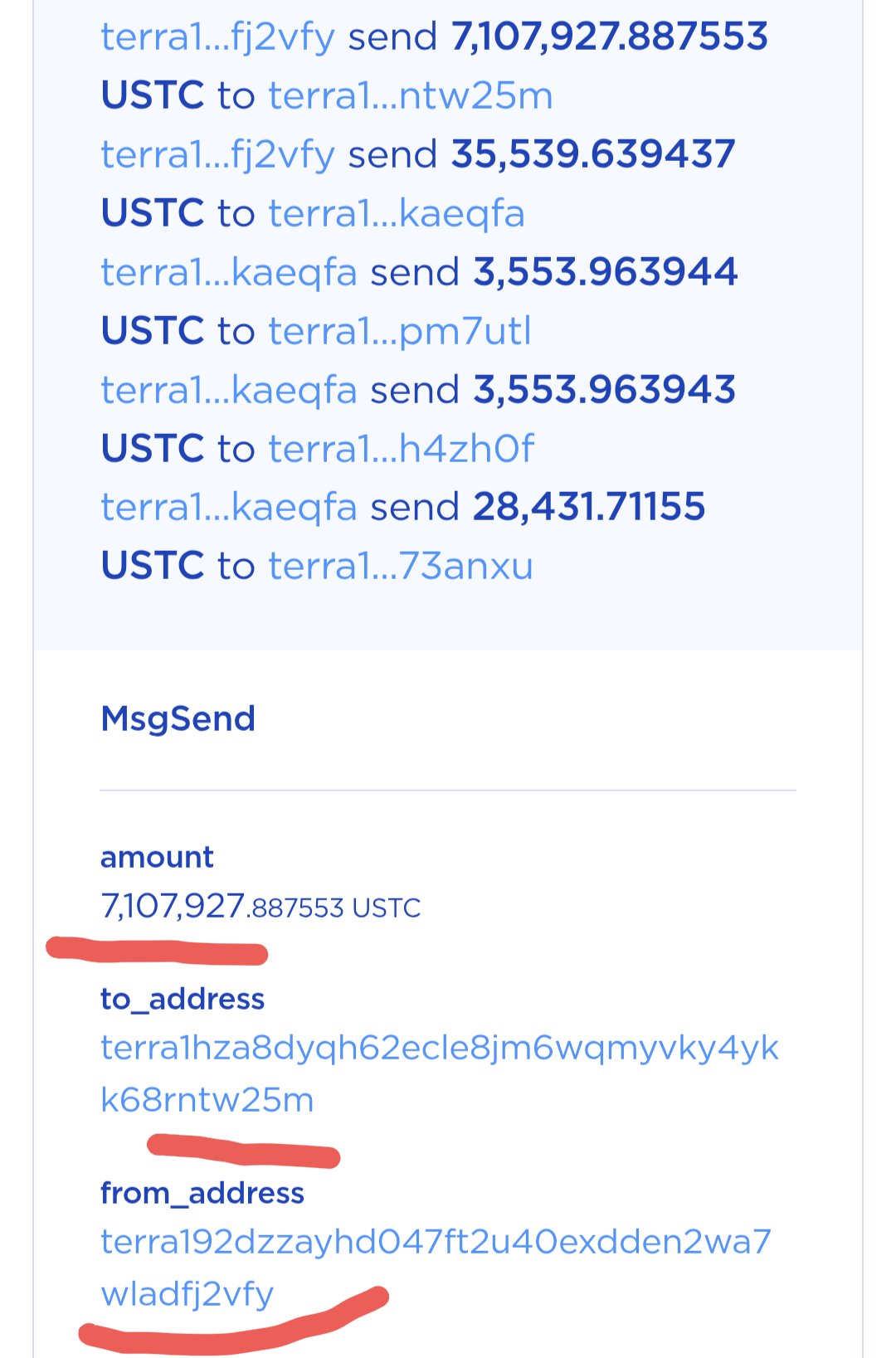Viewport: 896px width, 1358px height.
Task: Open kaeqfa sender sending 3,553.963944 USTC
Action: [229, 273]
